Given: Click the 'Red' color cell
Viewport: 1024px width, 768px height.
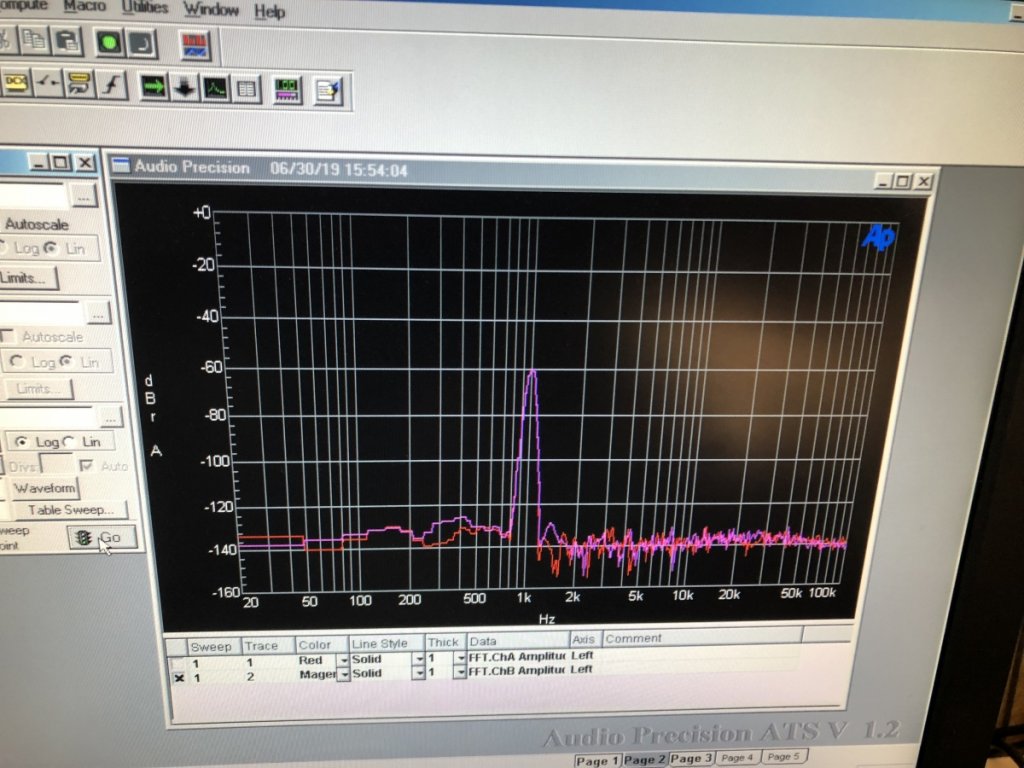Looking at the screenshot, I should pyautogui.click(x=317, y=660).
